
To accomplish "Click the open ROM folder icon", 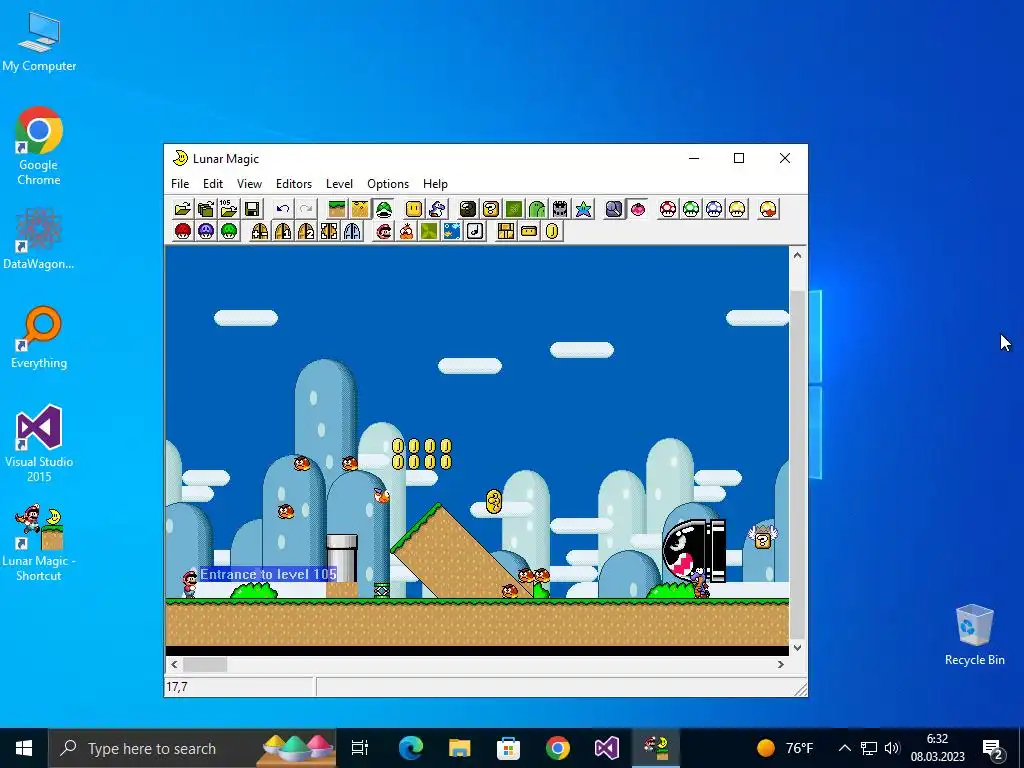I will (x=183, y=209).
